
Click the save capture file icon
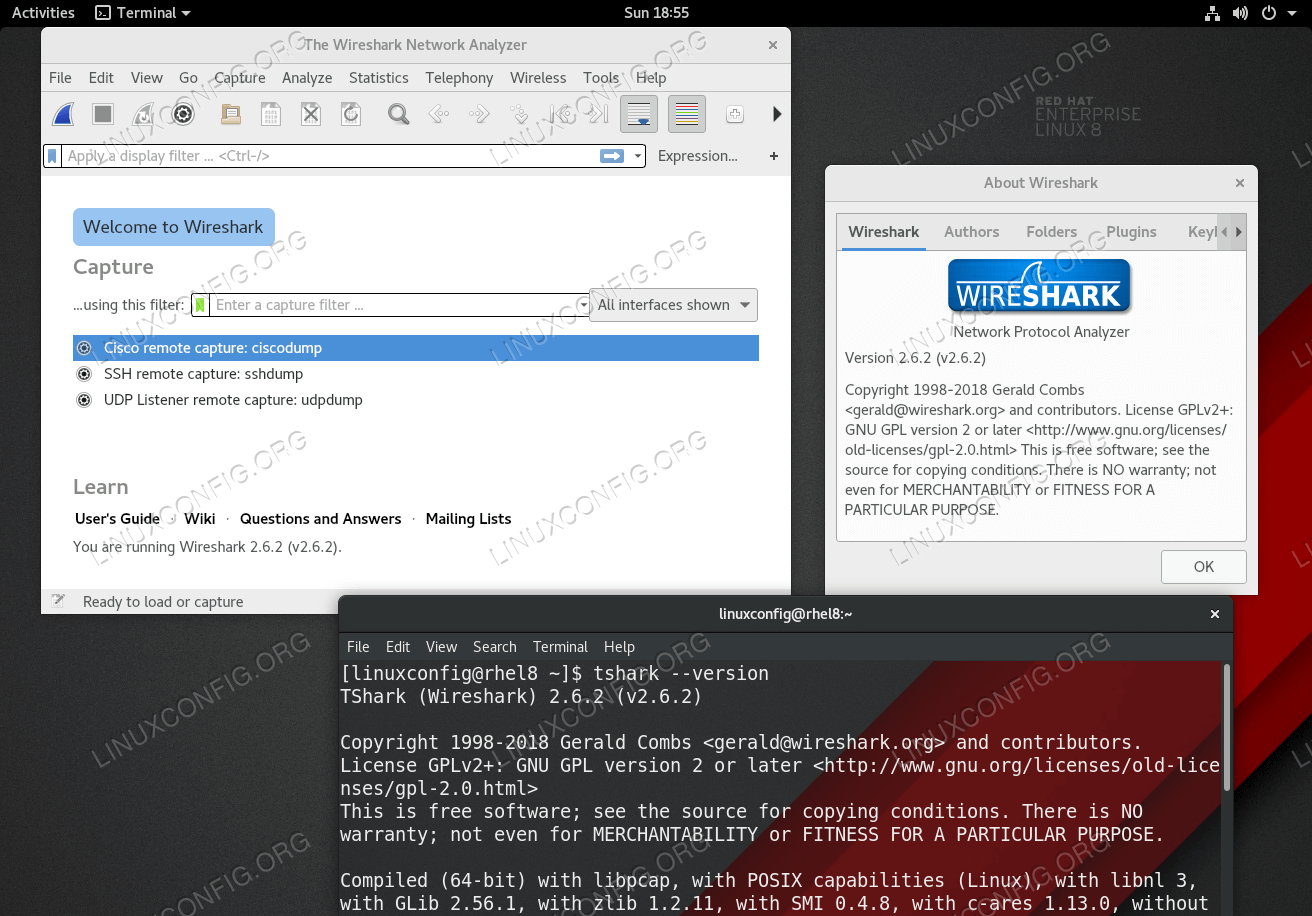click(271, 114)
